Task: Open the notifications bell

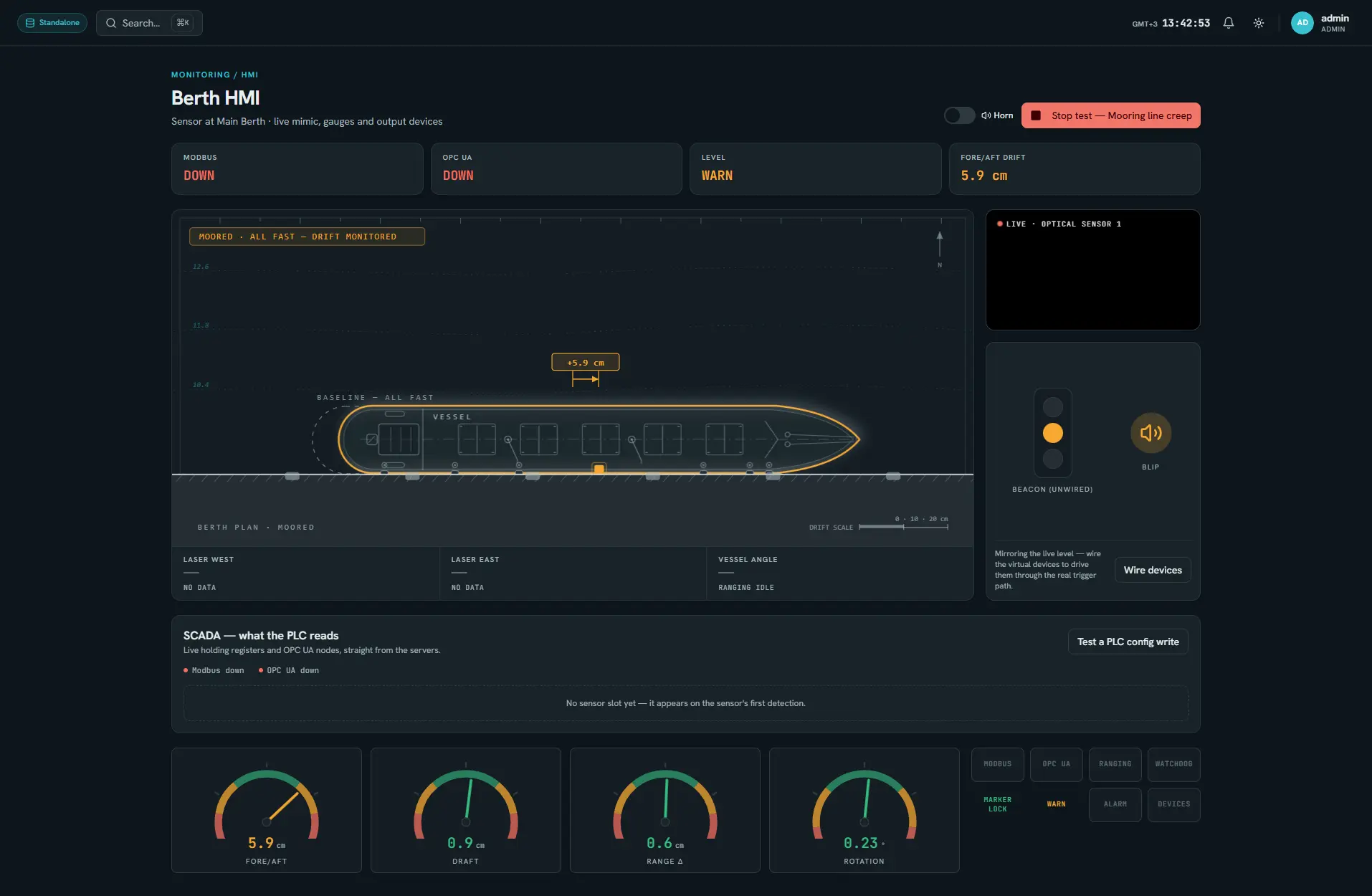Action: pyautogui.click(x=1229, y=23)
